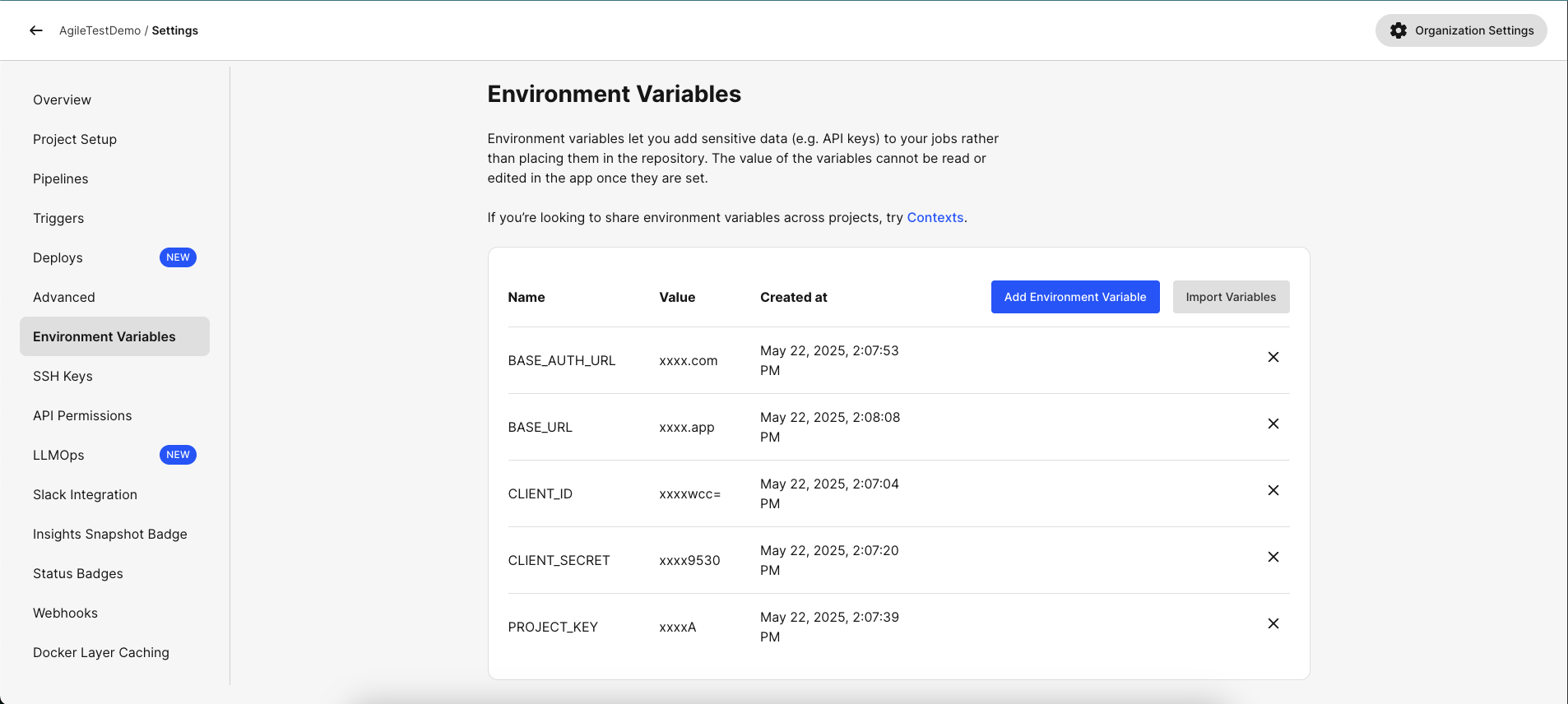Remove the BASE_URL variable

[x=1273, y=424]
